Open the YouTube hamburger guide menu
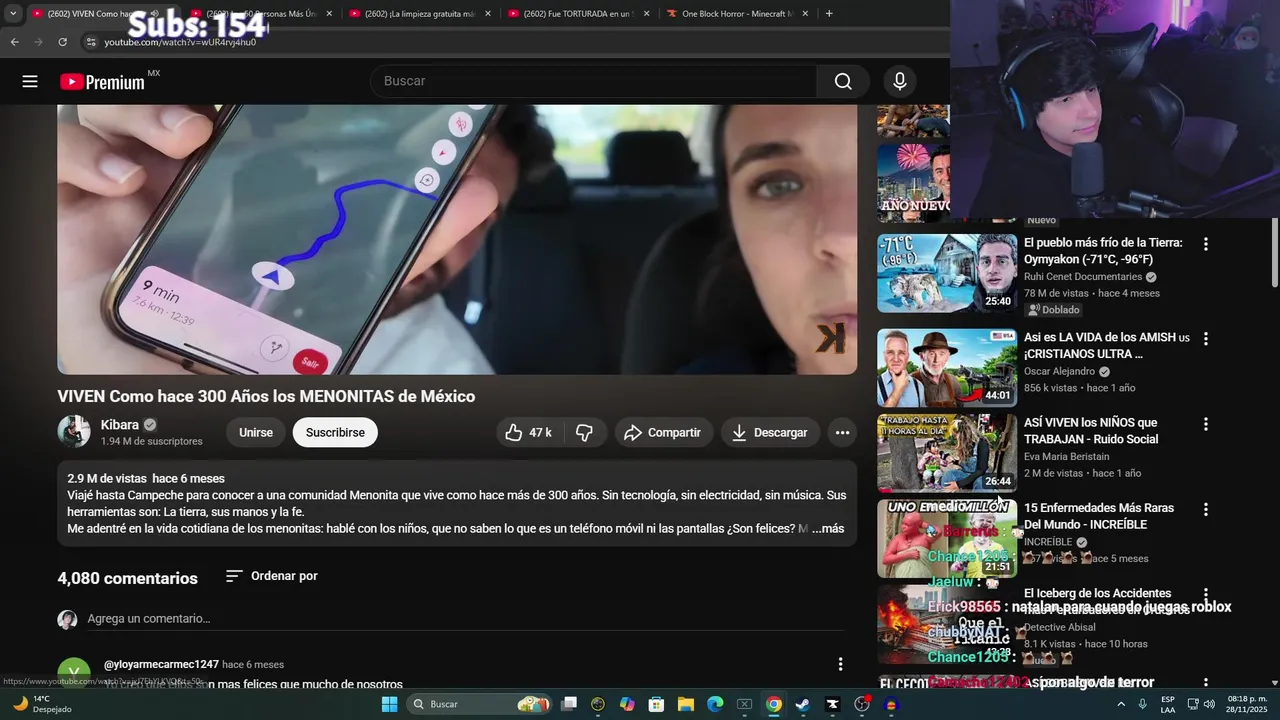1280x720 pixels. pyautogui.click(x=30, y=82)
